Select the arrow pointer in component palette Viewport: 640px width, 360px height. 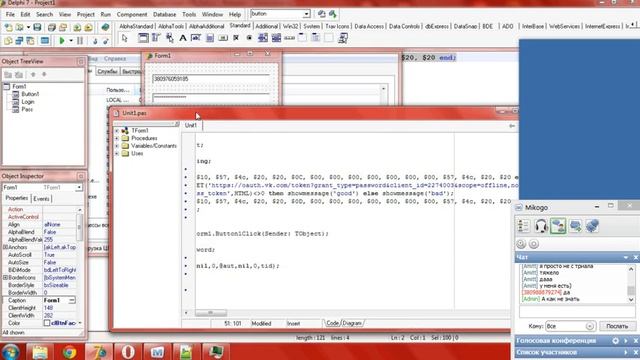tap(125, 38)
